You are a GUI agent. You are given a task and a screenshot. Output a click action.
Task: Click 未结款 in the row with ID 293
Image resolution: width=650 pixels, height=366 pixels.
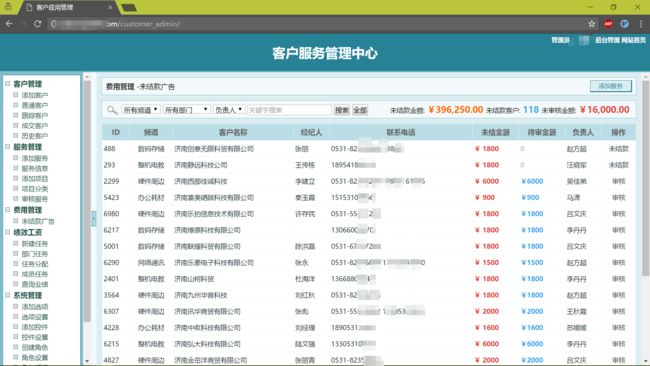point(618,165)
